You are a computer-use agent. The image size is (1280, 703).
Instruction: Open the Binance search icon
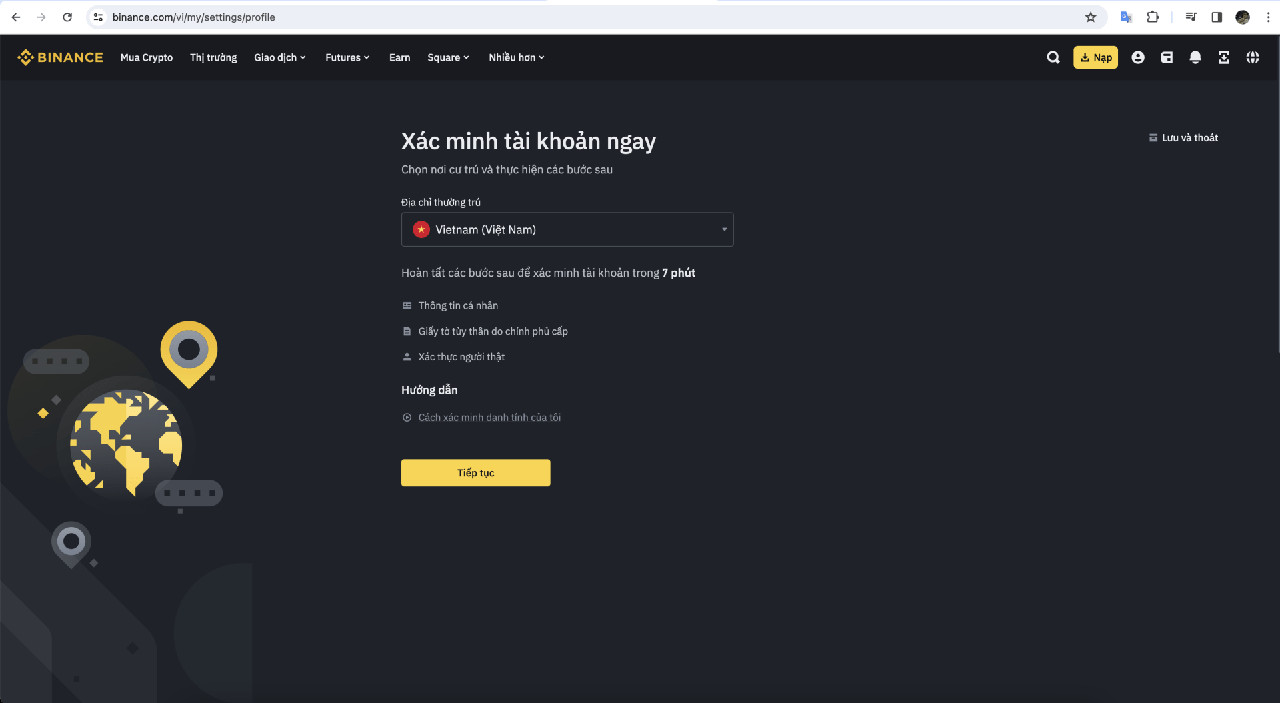(x=1053, y=57)
